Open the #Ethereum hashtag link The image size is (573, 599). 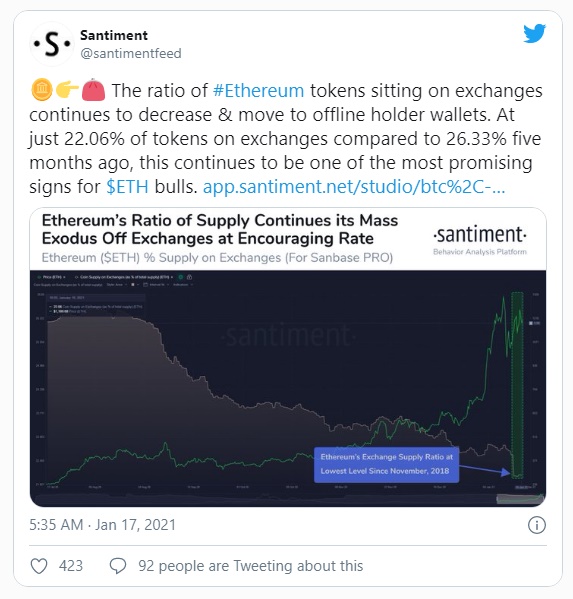(x=259, y=91)
